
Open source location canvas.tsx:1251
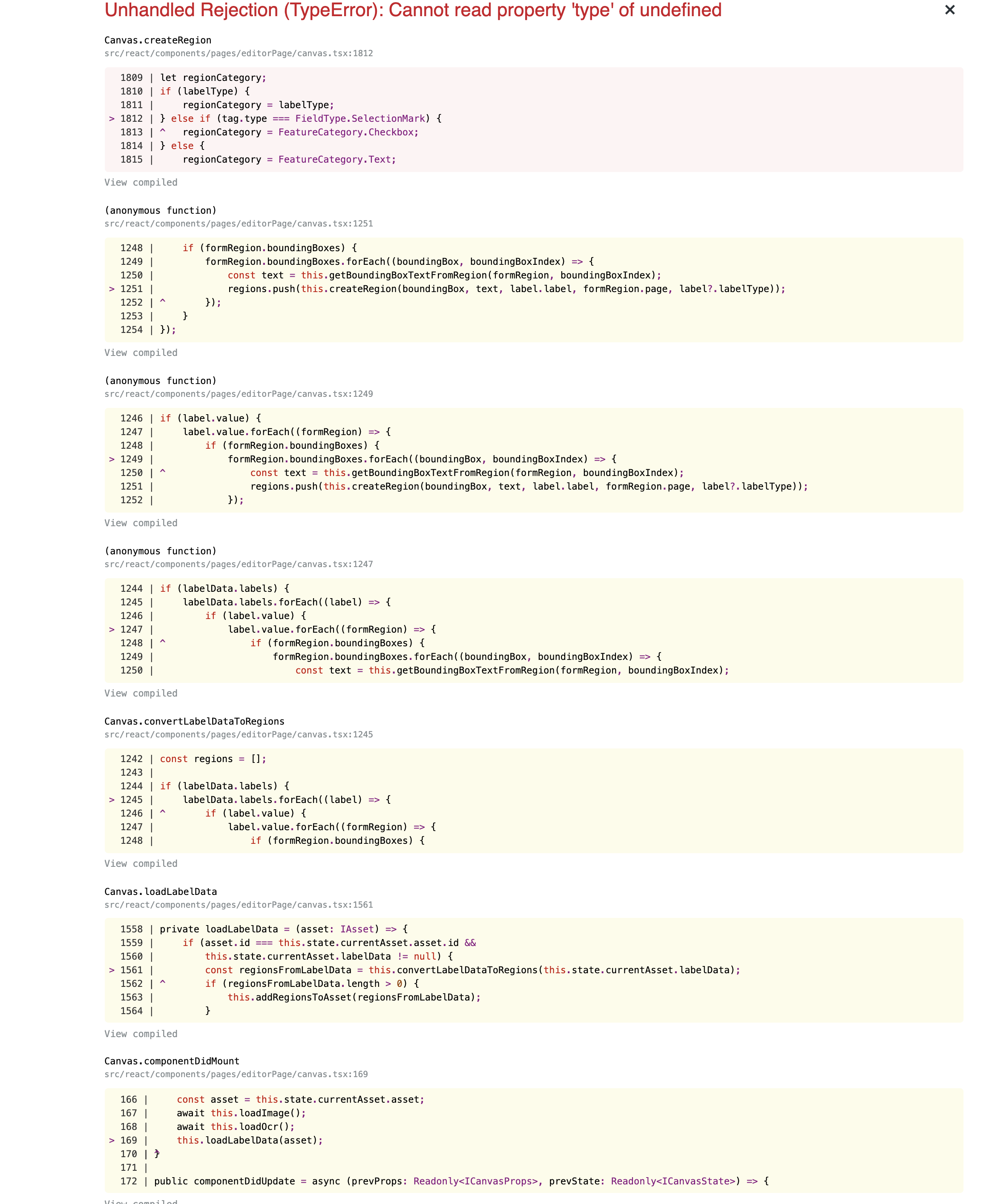pyautogui.click(x=239, y=224)
